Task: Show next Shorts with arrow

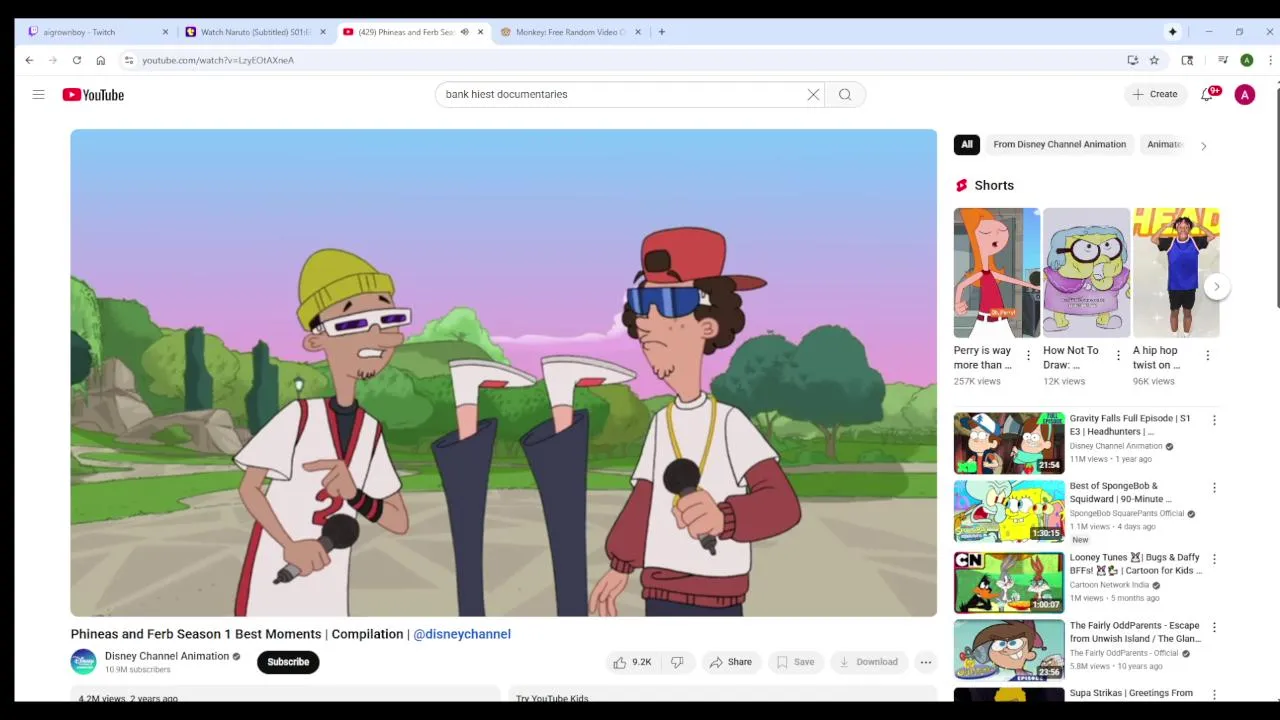Action: point(1217,286)
